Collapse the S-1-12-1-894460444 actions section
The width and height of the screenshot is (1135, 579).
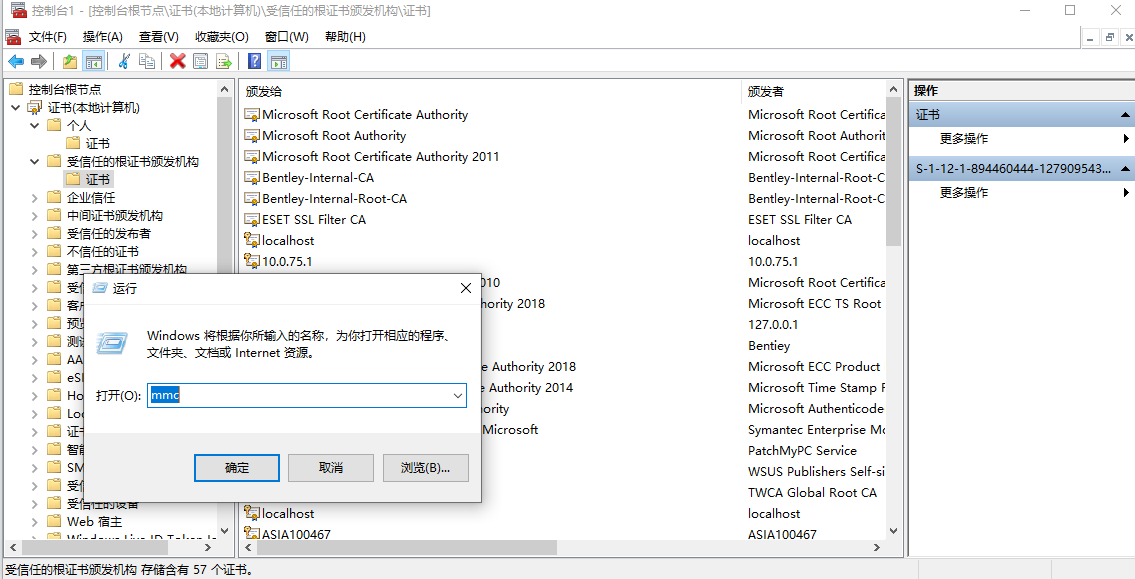click(x=1126, y=169)
